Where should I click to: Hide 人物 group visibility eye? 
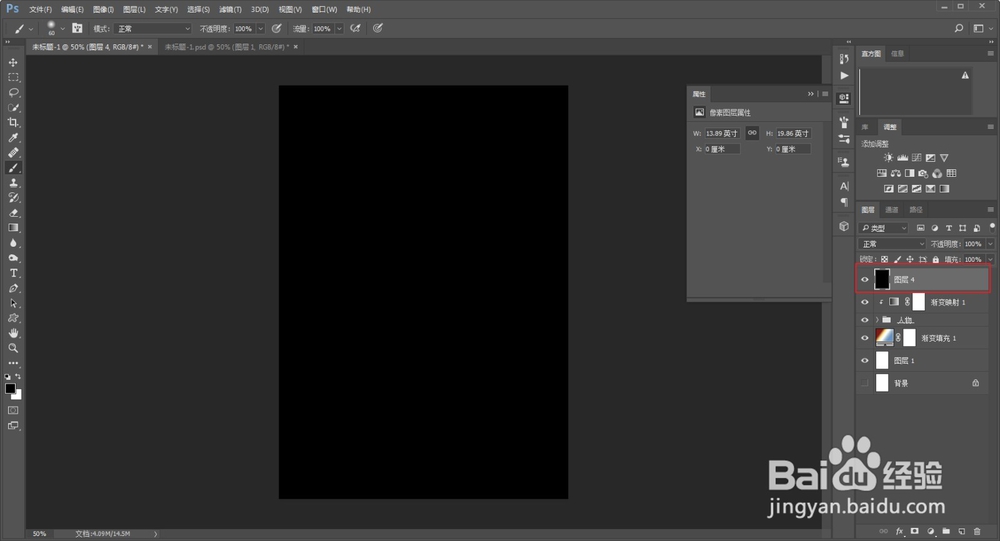click(x=865, y=320)
